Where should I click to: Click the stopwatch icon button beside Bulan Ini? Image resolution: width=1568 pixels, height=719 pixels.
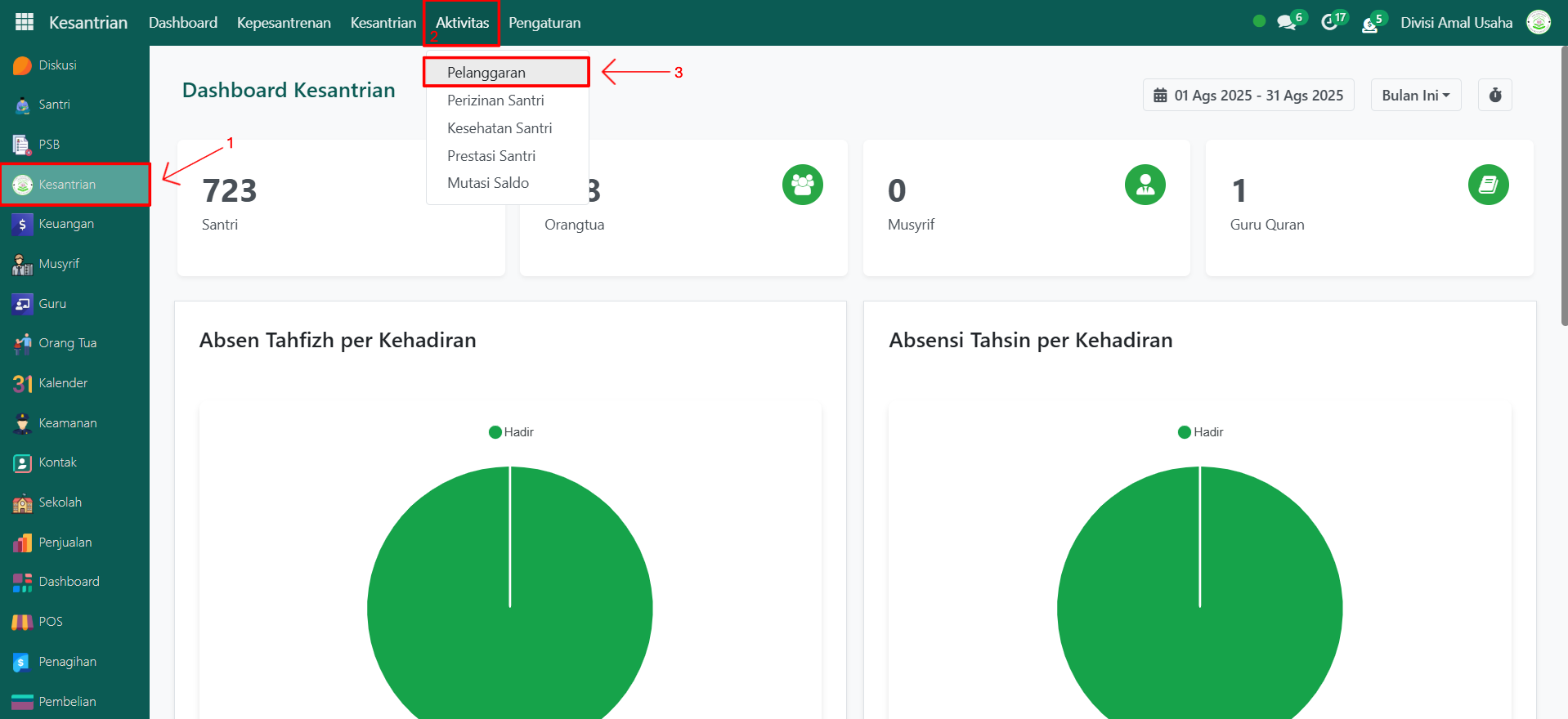point(1494,95)
